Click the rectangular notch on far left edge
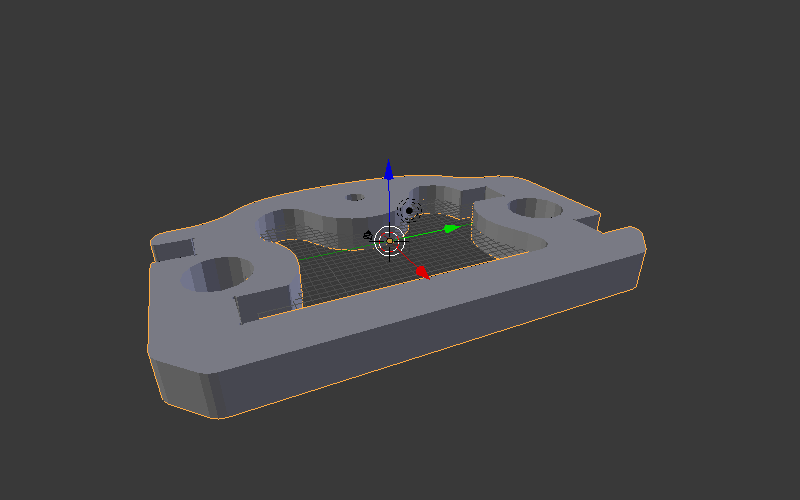Image resolution: width=800 pixels, height=500 pixels. coord(174,248)
